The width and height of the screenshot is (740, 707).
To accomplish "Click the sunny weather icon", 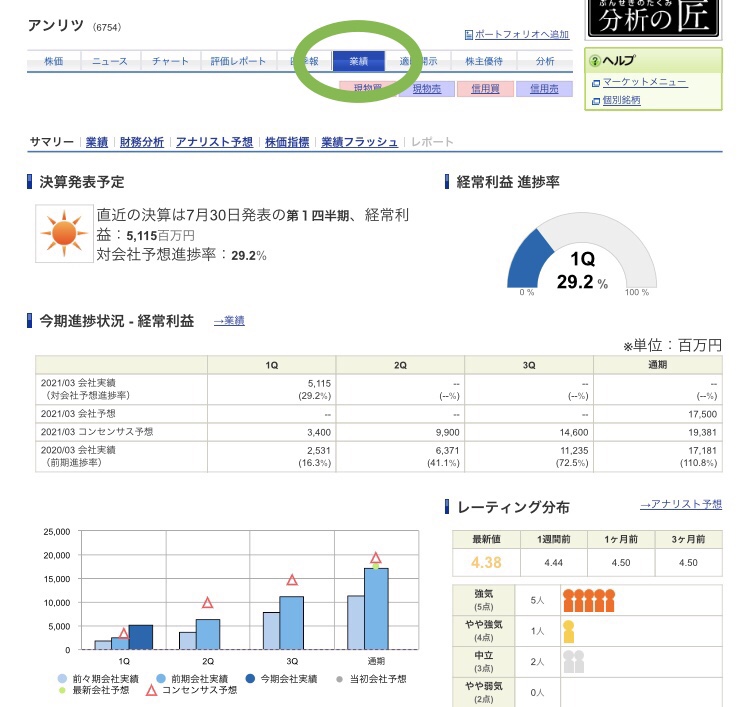I will point(64,233).
